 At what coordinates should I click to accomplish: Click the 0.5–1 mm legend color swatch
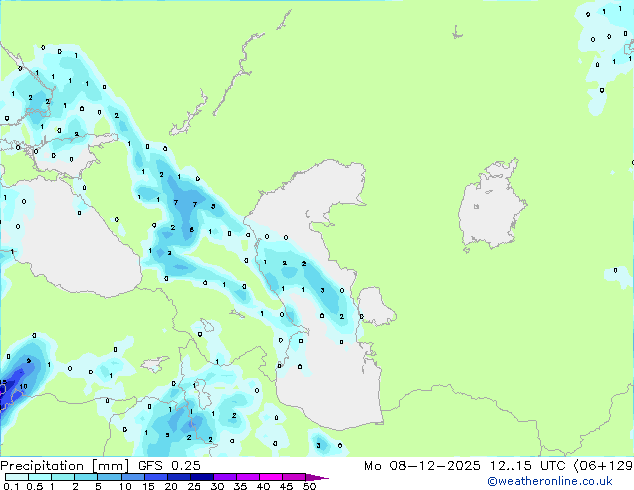[40, 477]
